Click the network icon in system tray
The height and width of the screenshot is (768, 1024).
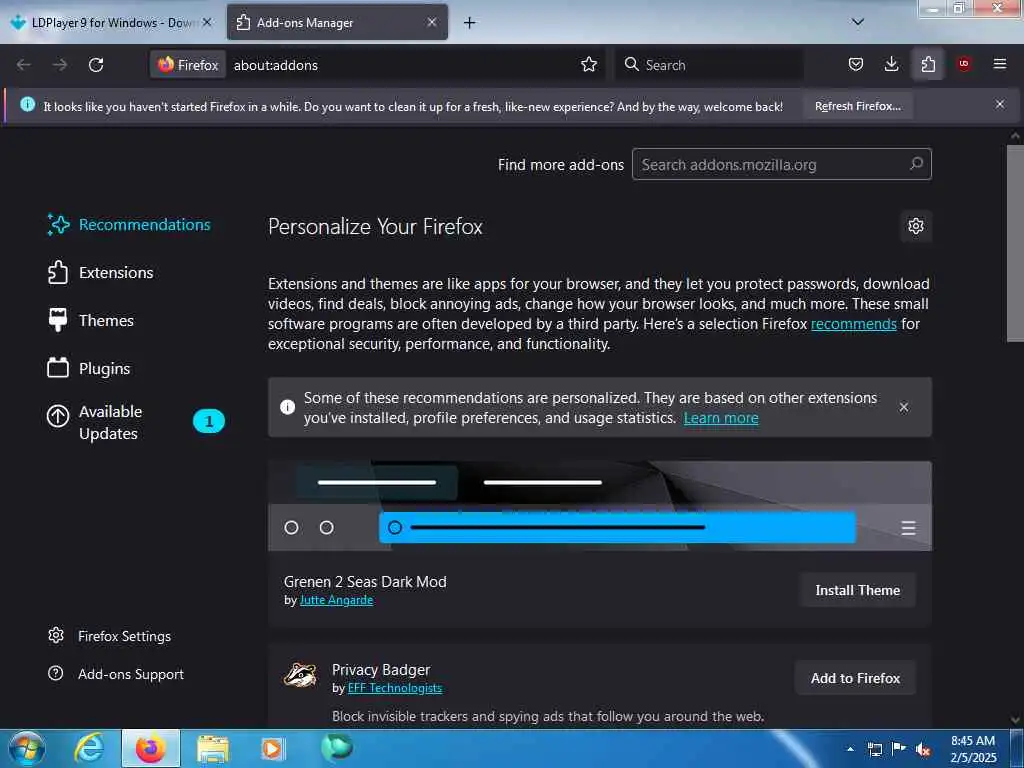pos(874,750)
